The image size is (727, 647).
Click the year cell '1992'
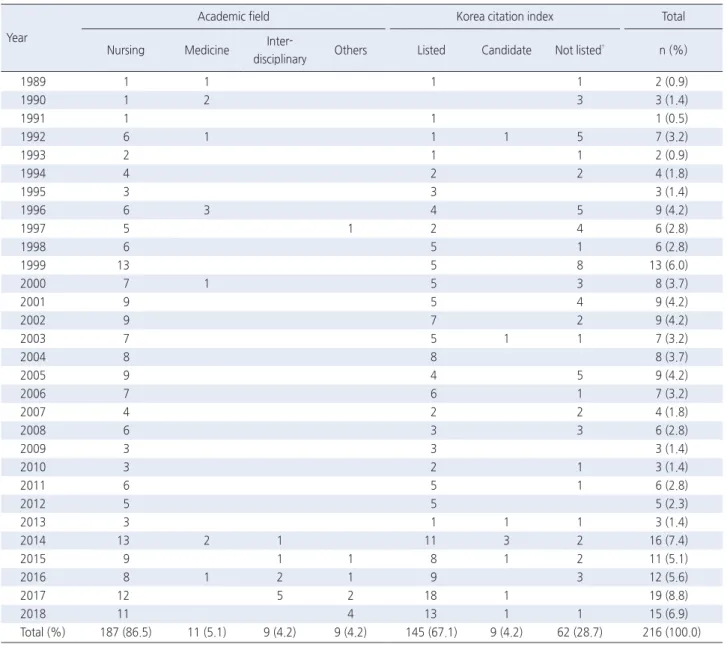(33, 137)
